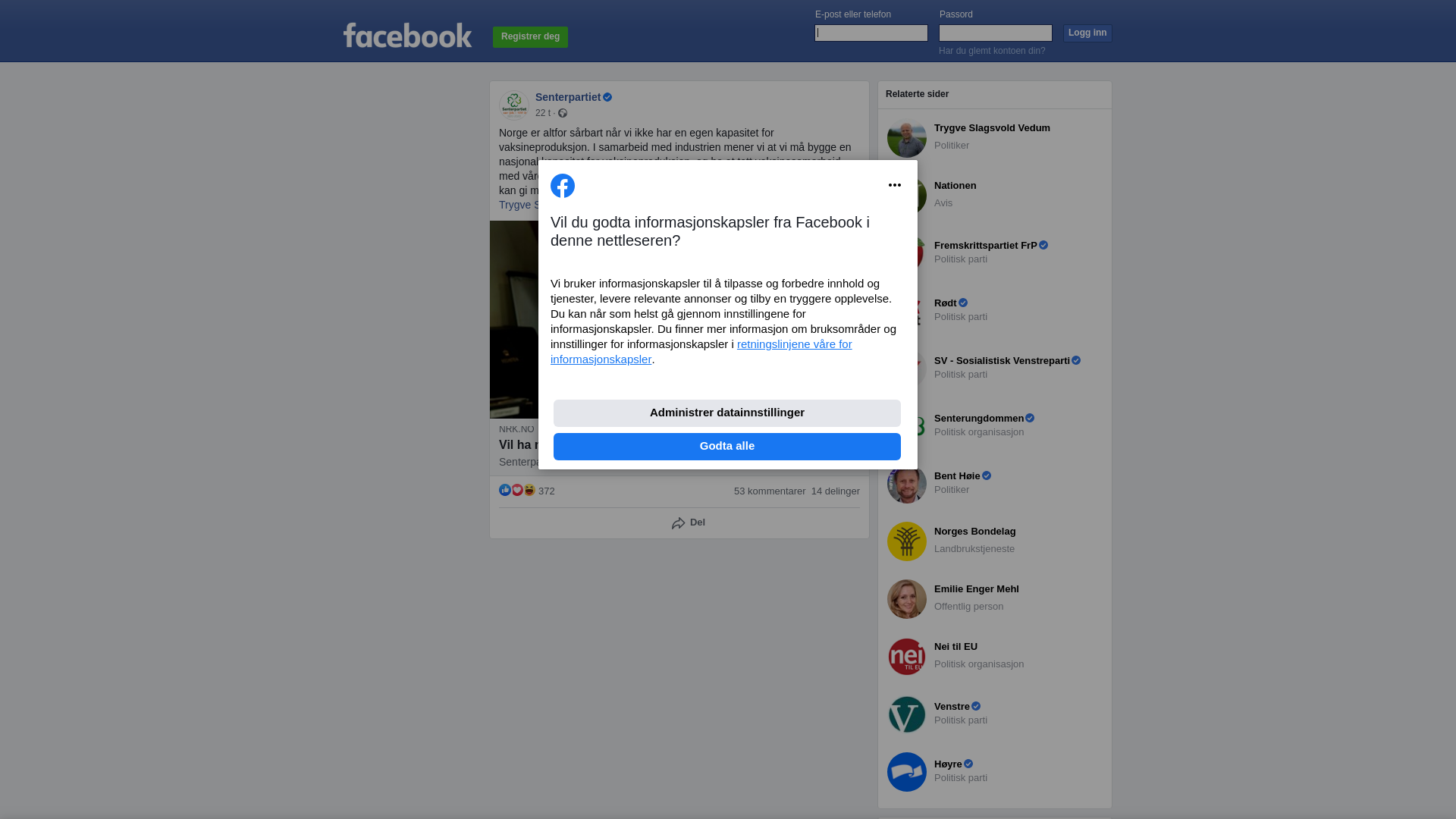
Task: Click the Emilie Enger Mehl profile photo
Action: point(907,599)
